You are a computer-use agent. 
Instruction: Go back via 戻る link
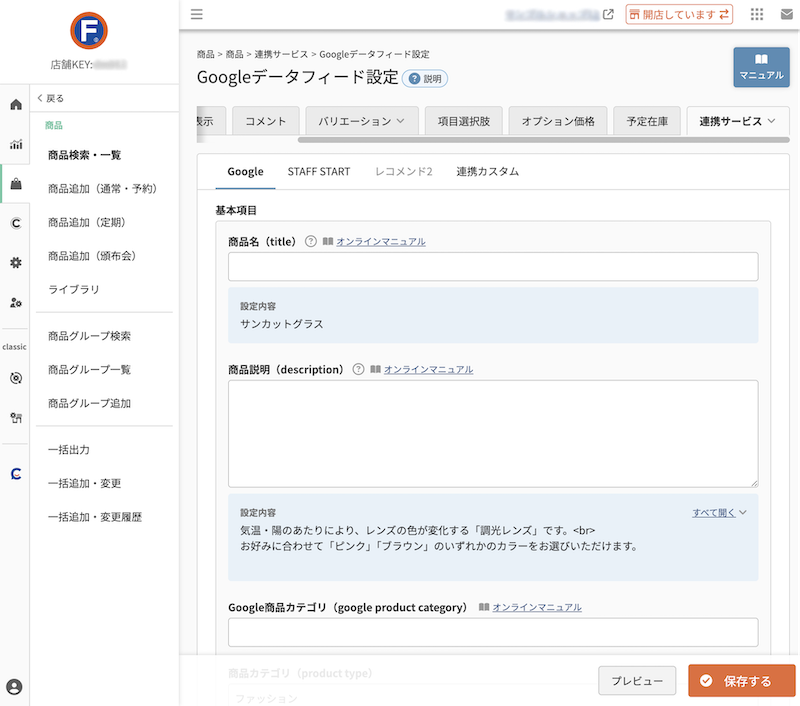pos(51,98)
